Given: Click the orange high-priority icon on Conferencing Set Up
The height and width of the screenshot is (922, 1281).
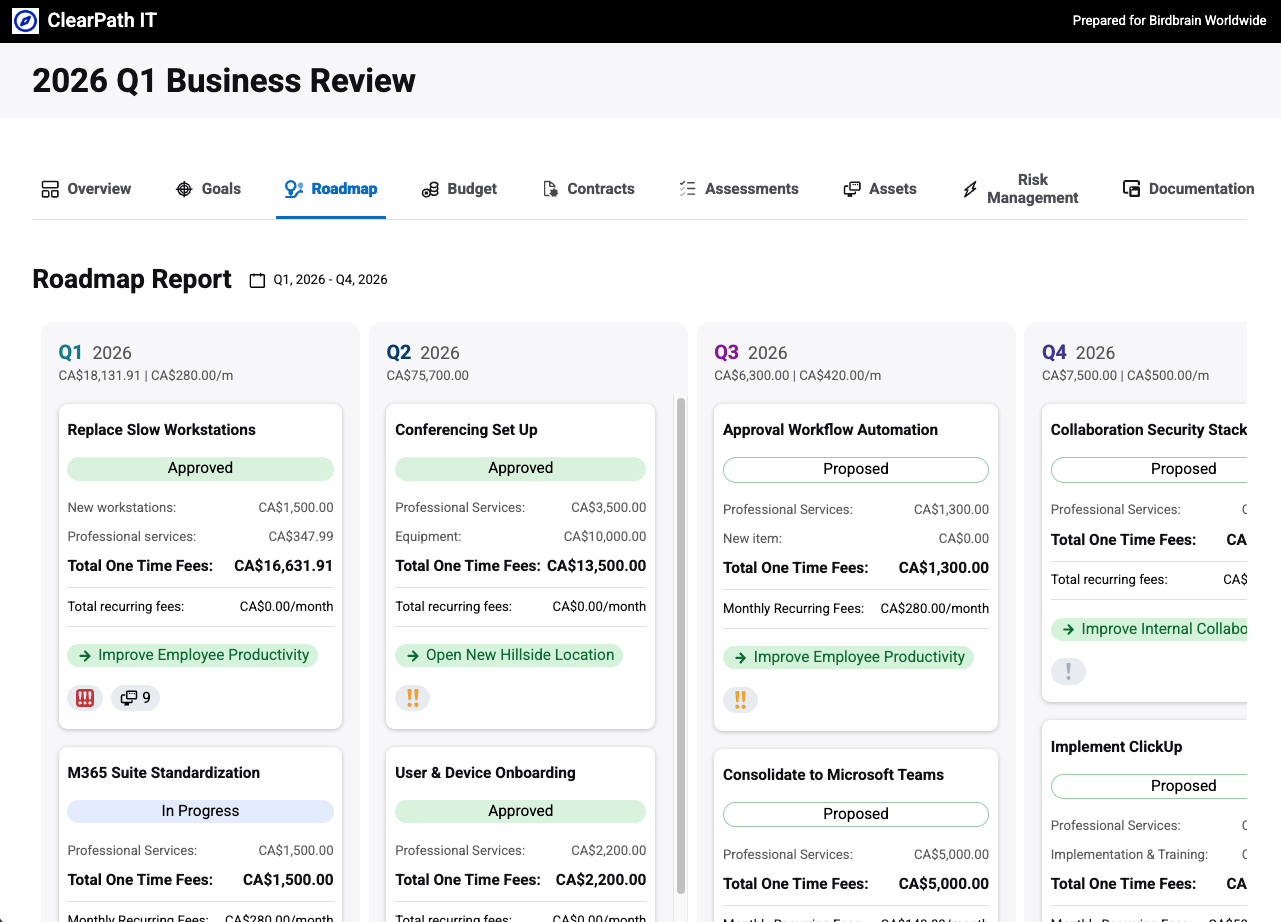Looking at the screenshot, I should pos(412,697).
